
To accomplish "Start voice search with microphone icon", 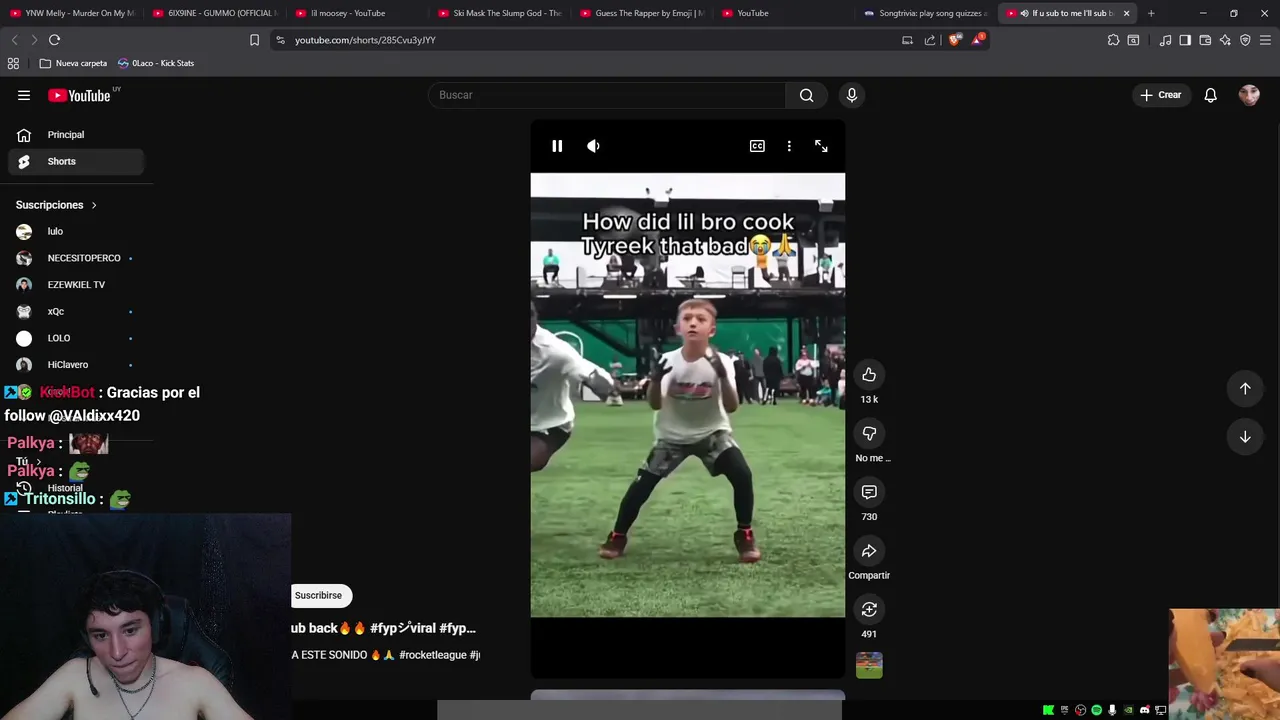I will coord(852,95).
